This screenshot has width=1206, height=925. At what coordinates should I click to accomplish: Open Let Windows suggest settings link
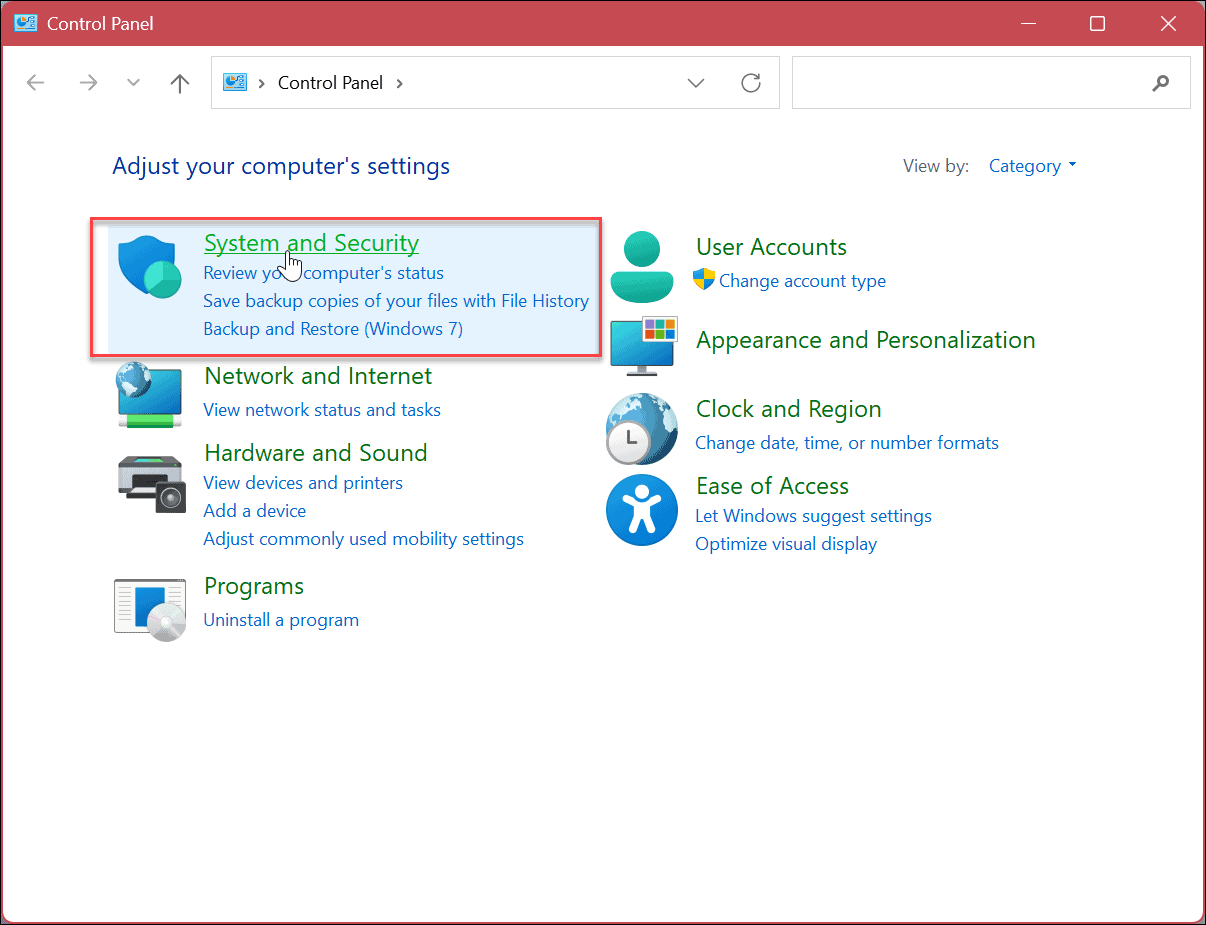pyautogui.click(x=813, y=516)
